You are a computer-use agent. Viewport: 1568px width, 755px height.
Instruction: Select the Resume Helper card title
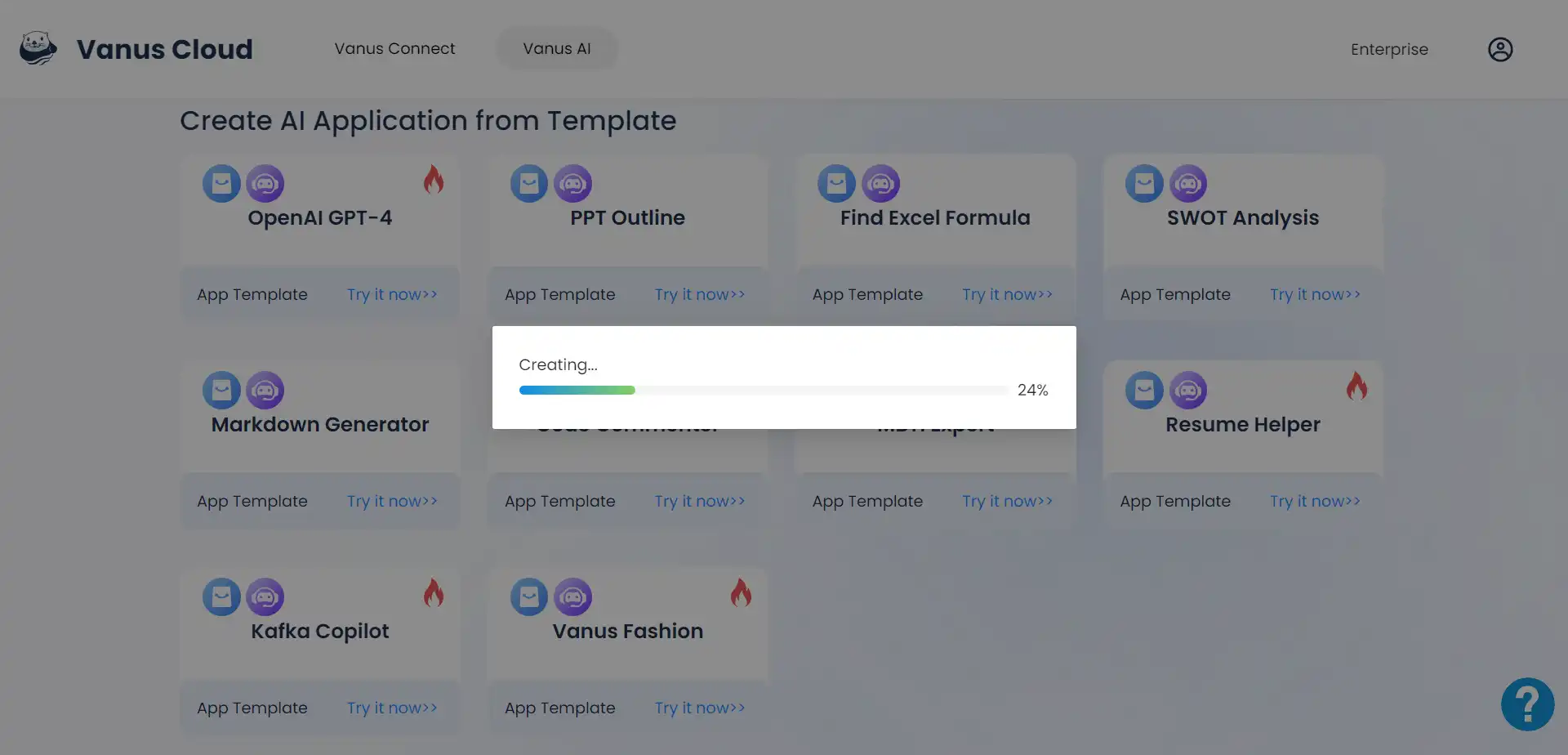[x=1243, y=425]
